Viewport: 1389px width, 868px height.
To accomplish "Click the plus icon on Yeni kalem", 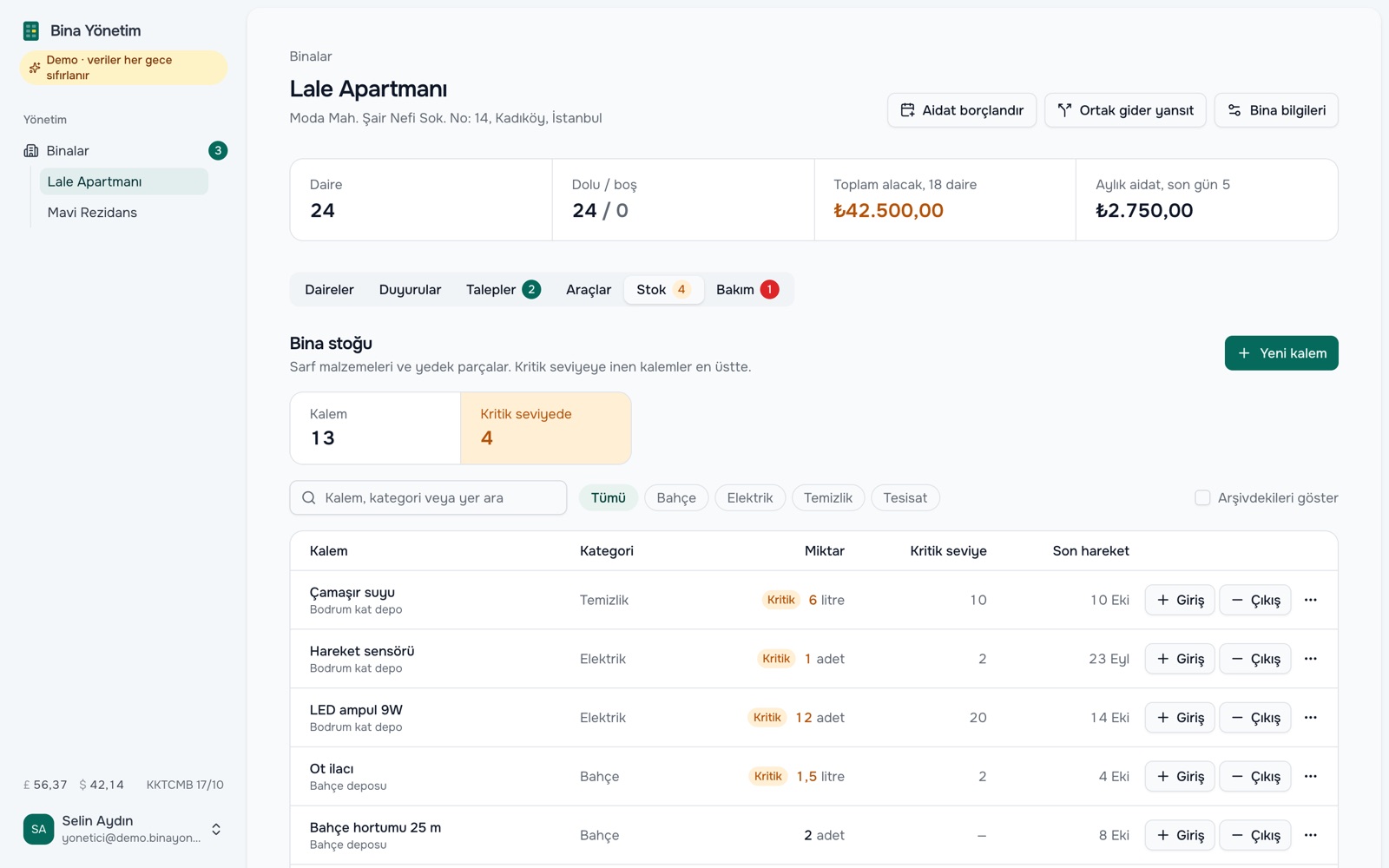I will [1244, 353].
